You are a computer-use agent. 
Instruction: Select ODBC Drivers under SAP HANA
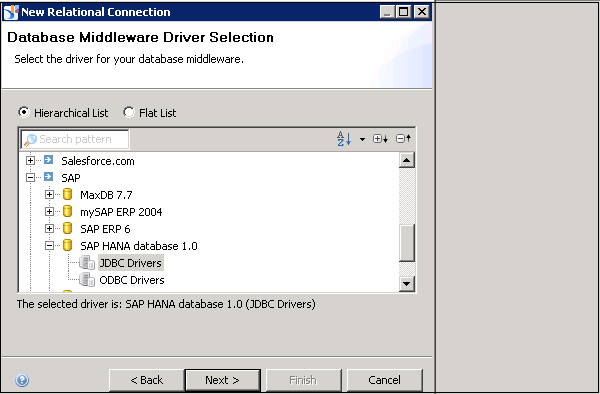132,280
